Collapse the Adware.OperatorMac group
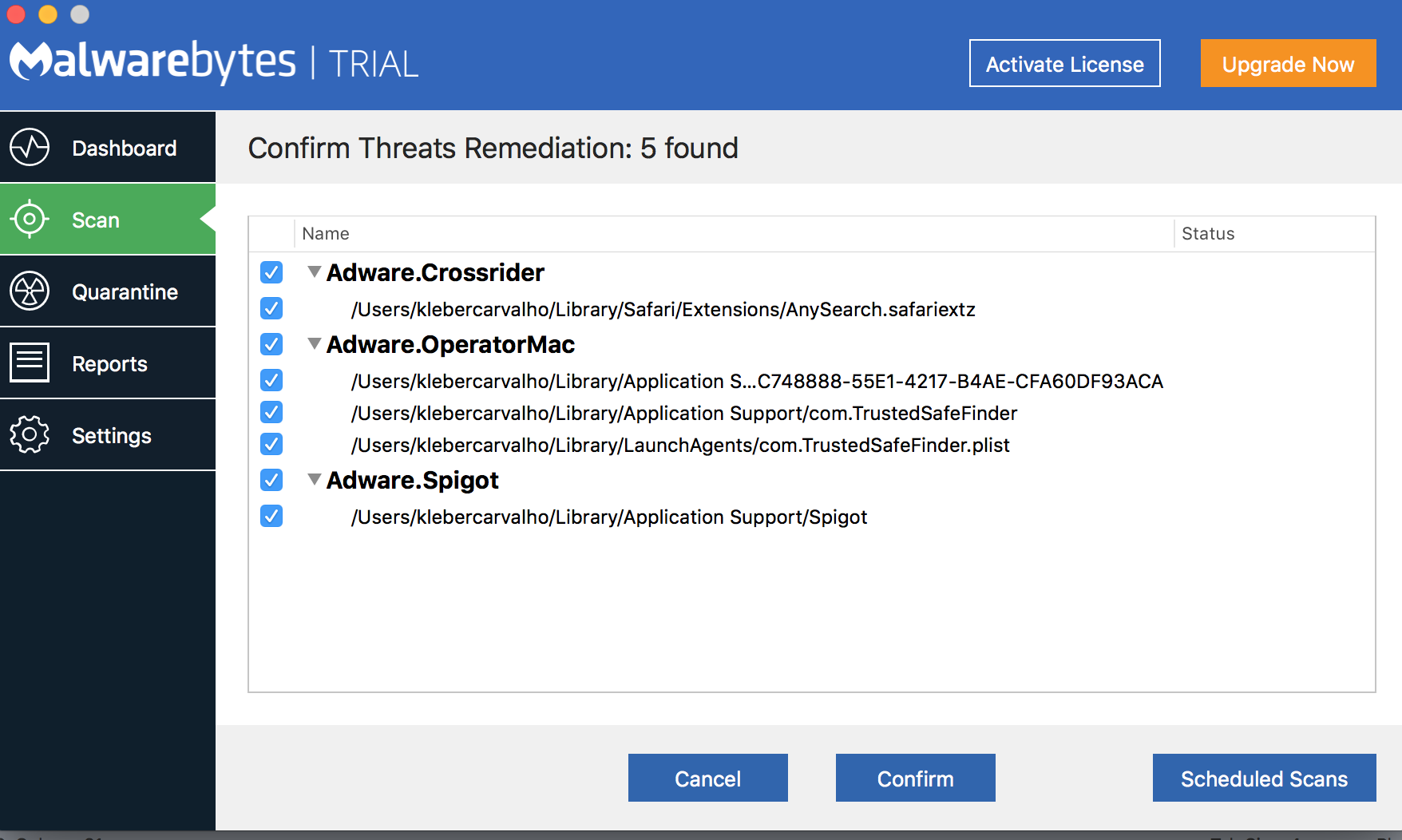 pos(315,344)
